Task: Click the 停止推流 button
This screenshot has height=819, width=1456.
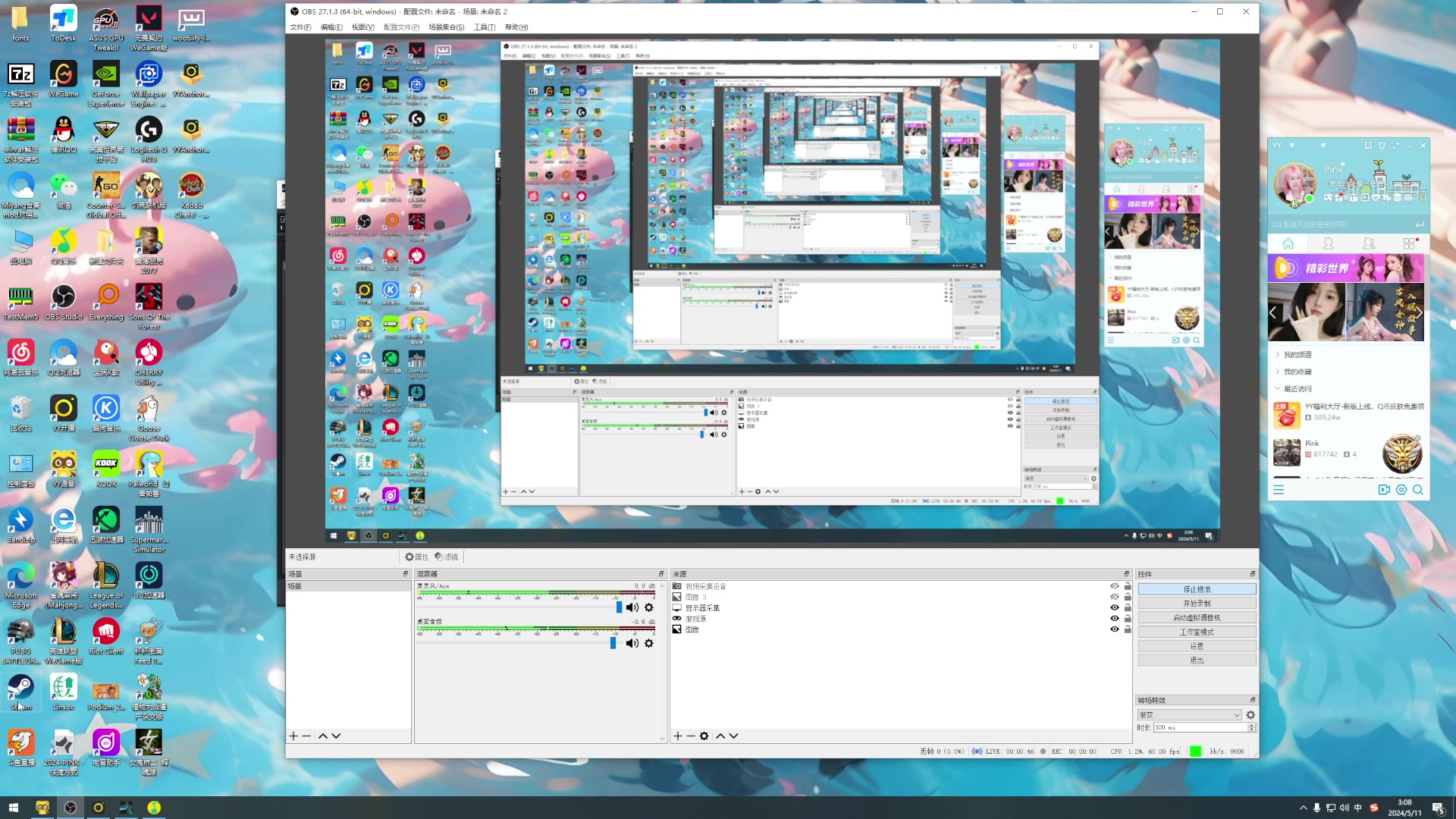Action: coord(1197,589)
